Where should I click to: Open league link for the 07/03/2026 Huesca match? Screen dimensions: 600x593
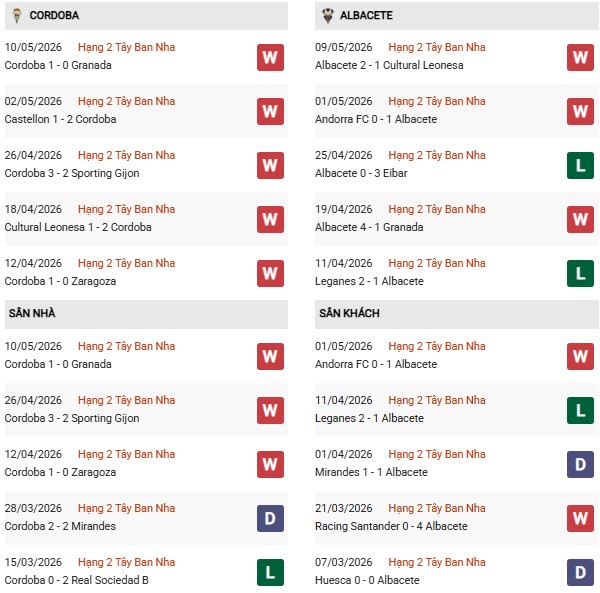[x=437, y=562]
